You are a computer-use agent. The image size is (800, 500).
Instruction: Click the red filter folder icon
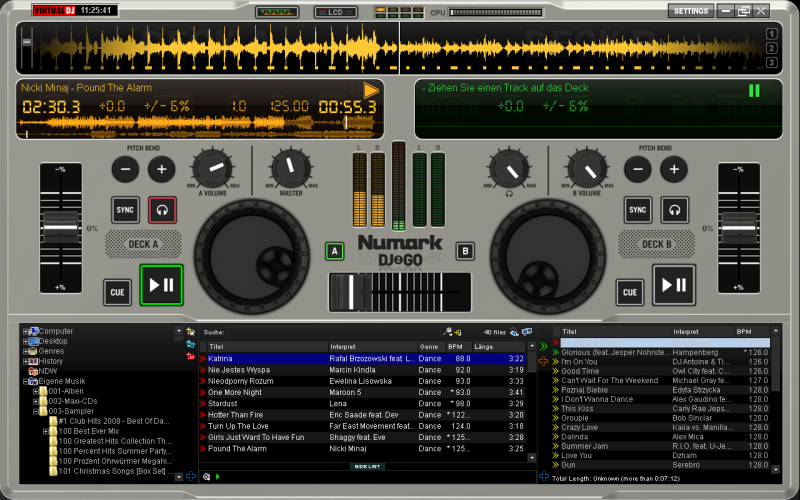point(191,356)
